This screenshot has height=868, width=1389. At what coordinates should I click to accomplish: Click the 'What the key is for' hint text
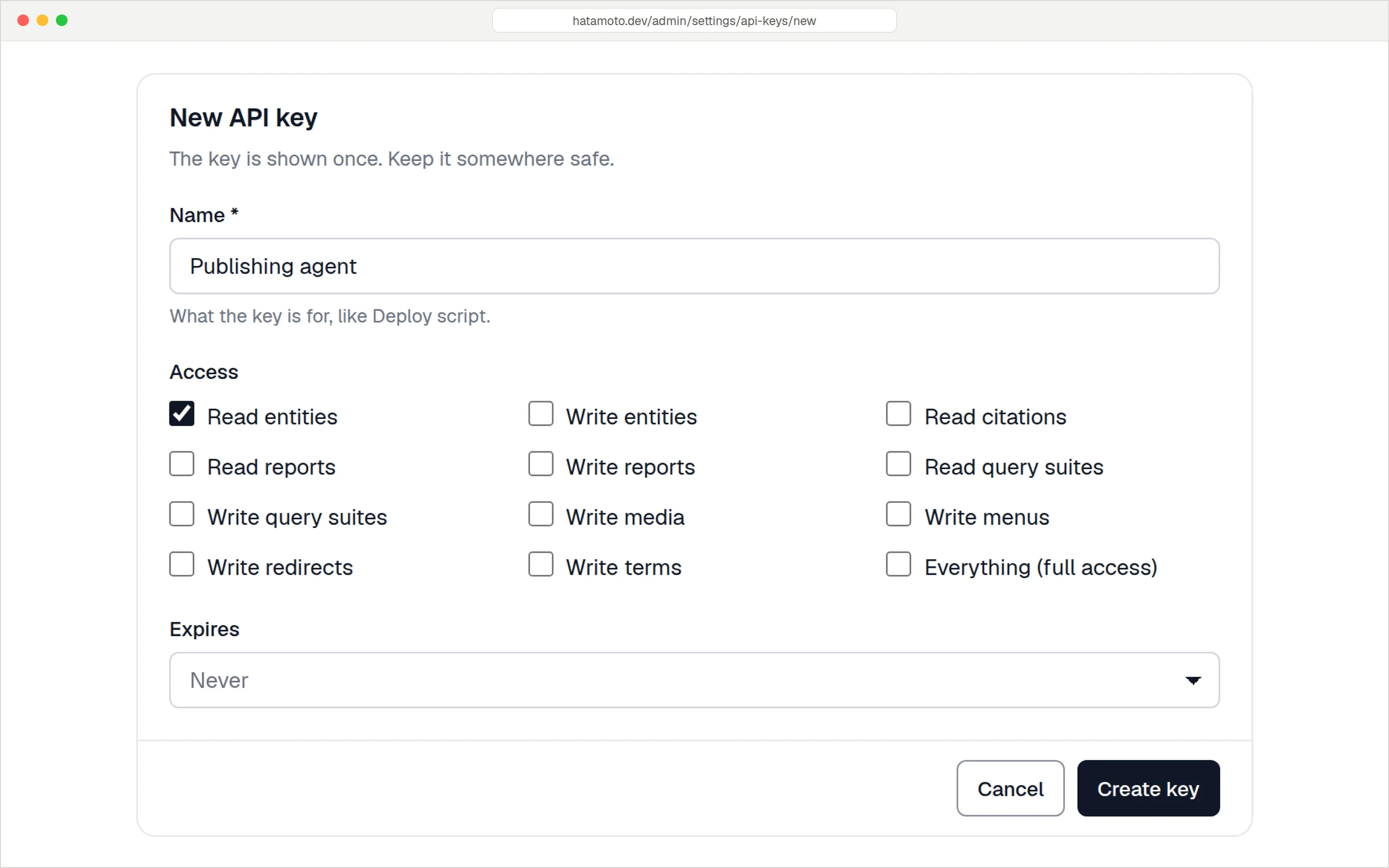coord(330,316)
